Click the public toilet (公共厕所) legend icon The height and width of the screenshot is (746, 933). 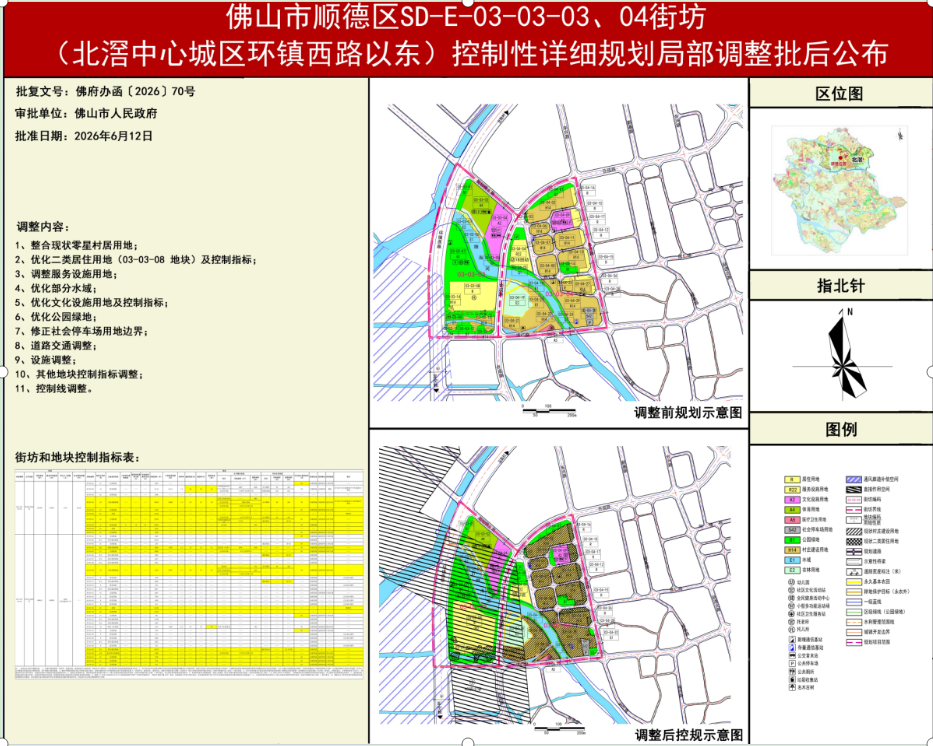click(x=792, y=671)
